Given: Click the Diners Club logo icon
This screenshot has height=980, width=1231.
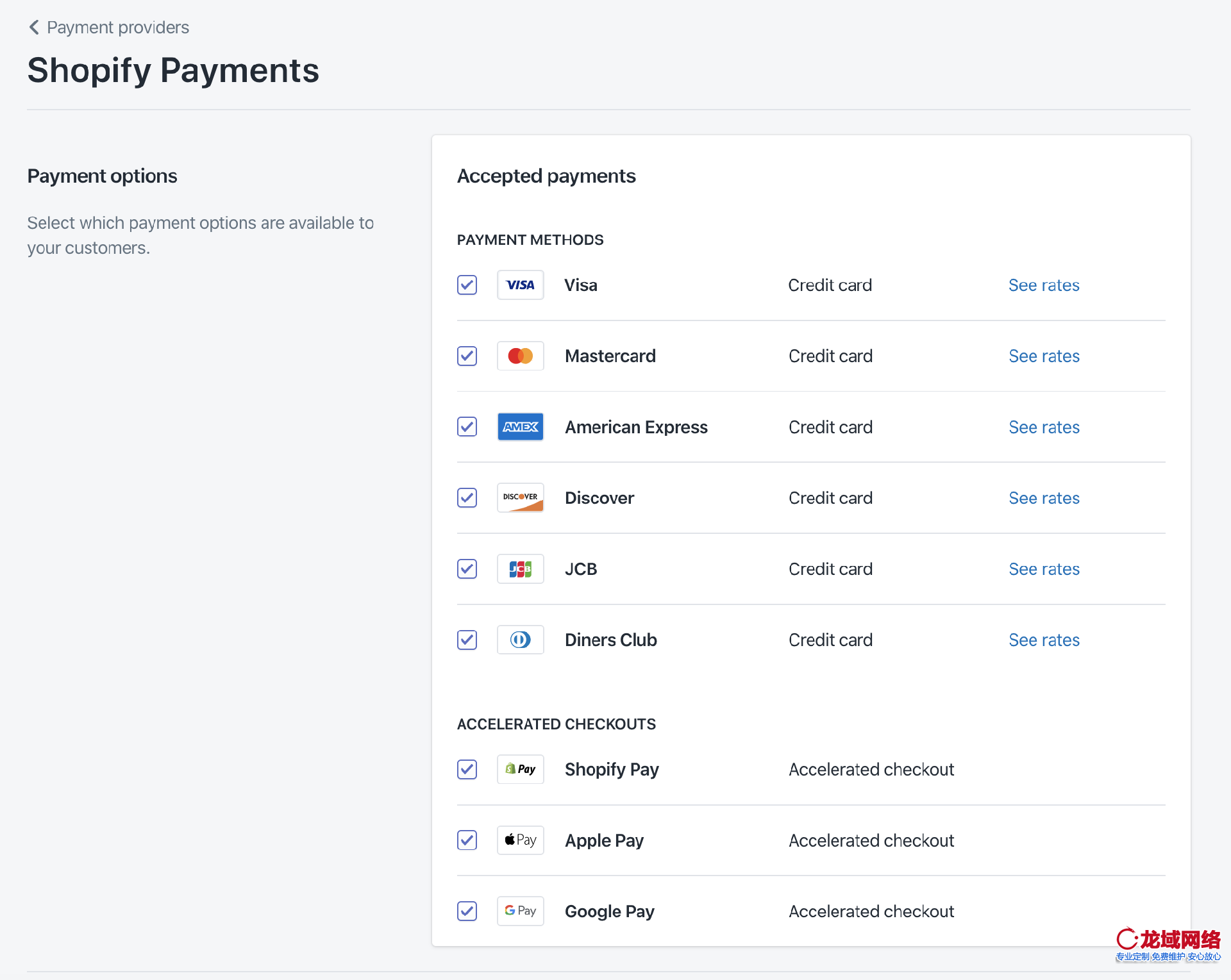Looking at the screenshot, I should (x=520, y=640).
